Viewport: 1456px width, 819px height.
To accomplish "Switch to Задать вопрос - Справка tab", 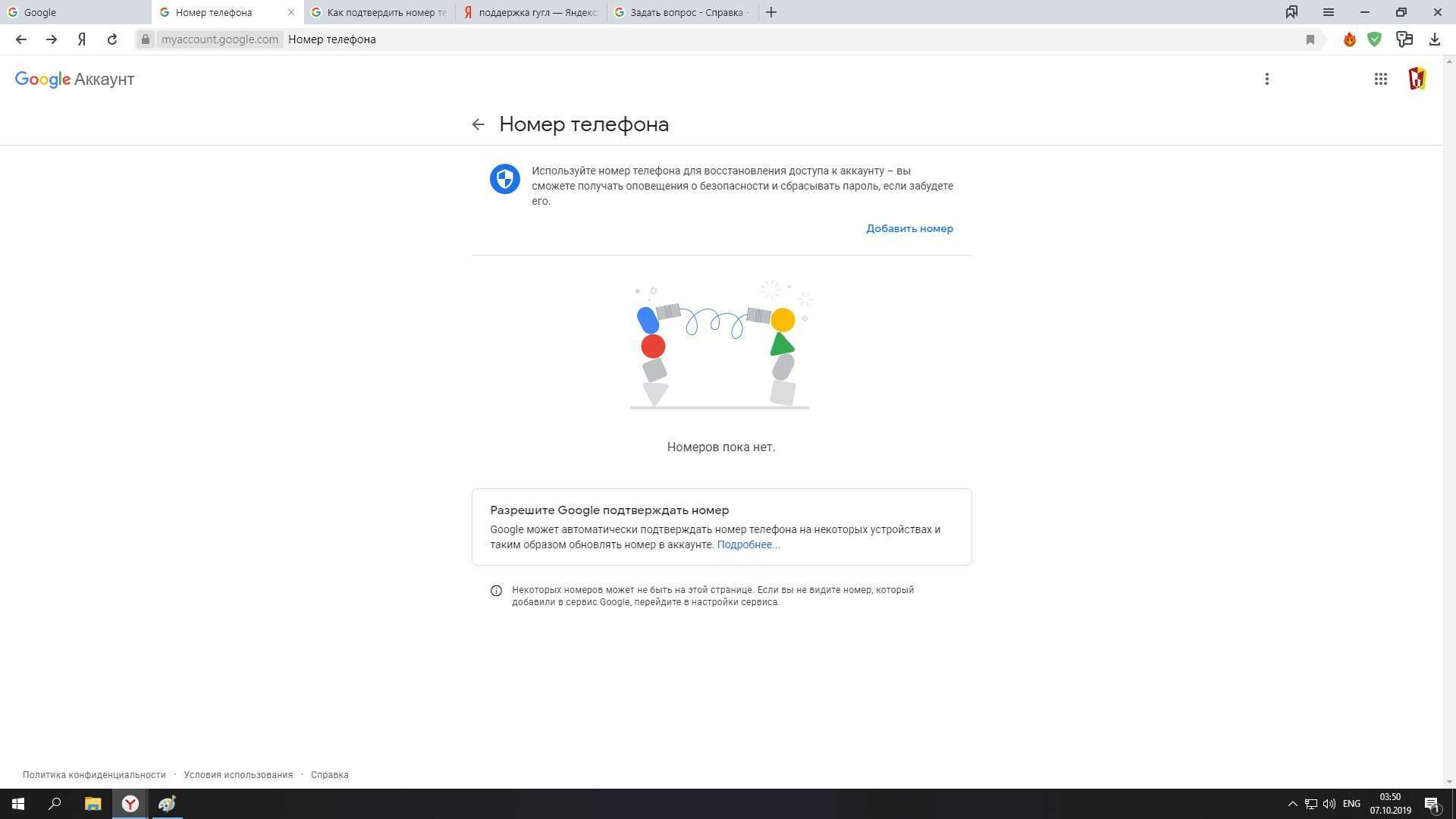I will pos(682,12).
